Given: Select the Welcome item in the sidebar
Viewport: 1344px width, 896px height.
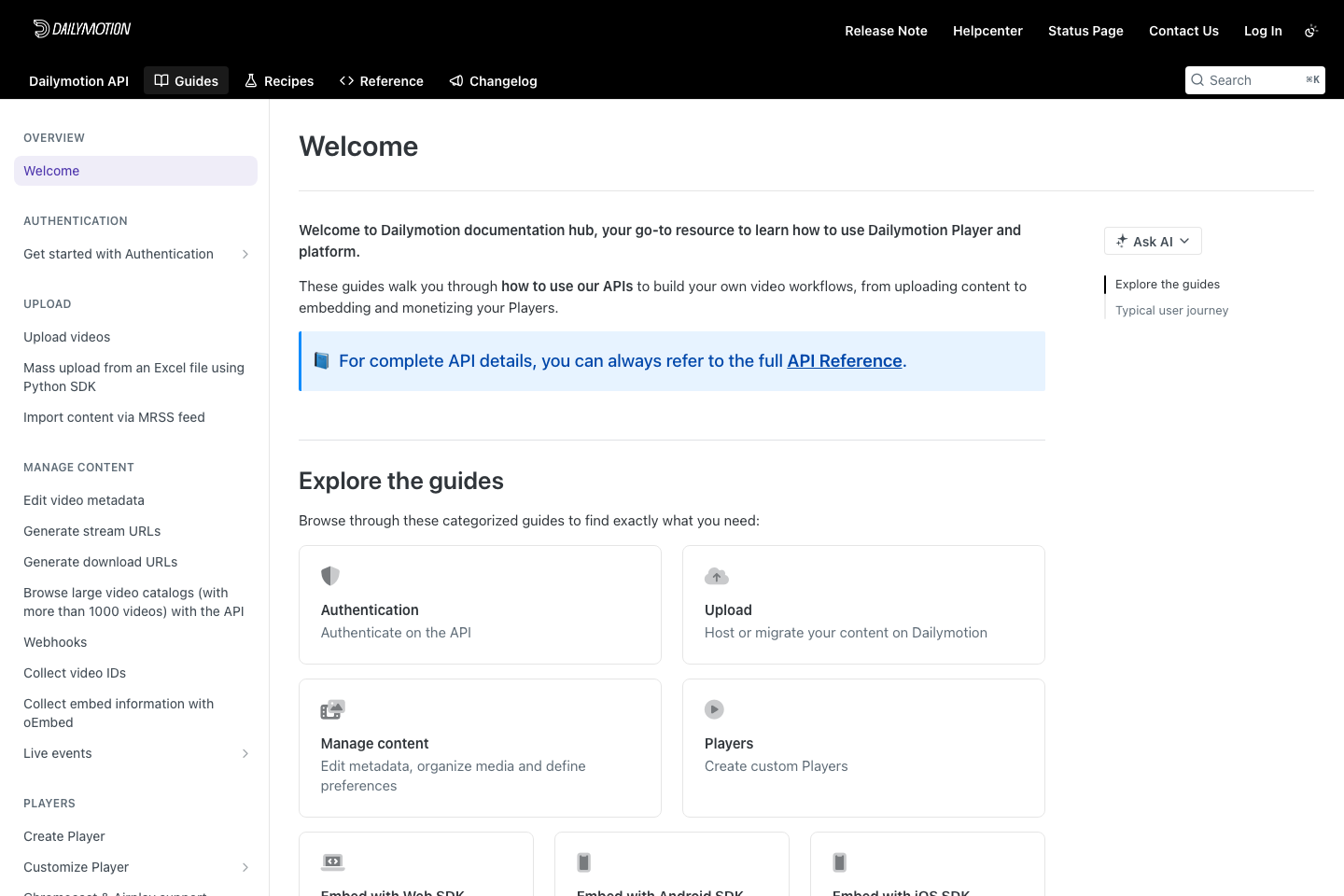Looking at the screenshot, I should pyautogui.click(x=51, y=171).
